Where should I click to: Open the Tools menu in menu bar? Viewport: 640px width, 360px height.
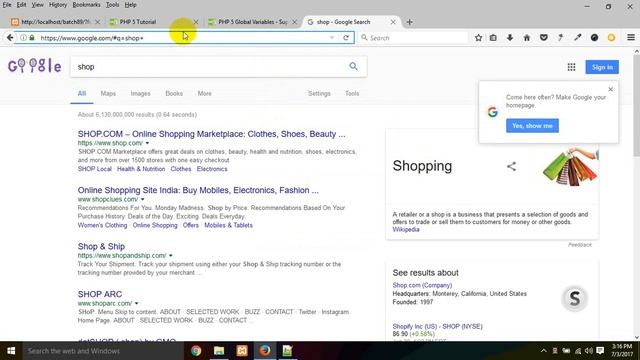(112, 5)
